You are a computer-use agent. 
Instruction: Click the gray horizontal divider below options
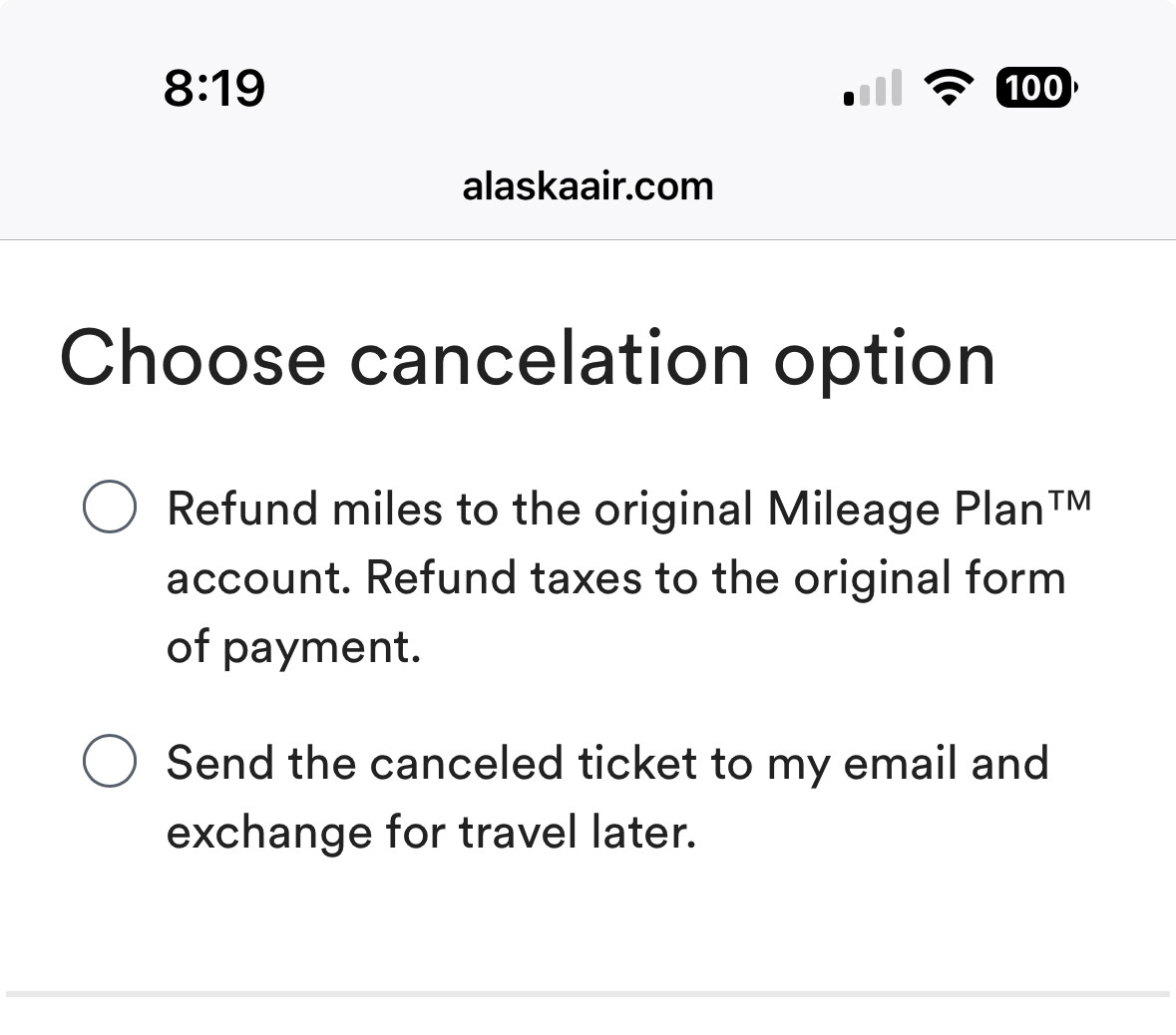588,994
